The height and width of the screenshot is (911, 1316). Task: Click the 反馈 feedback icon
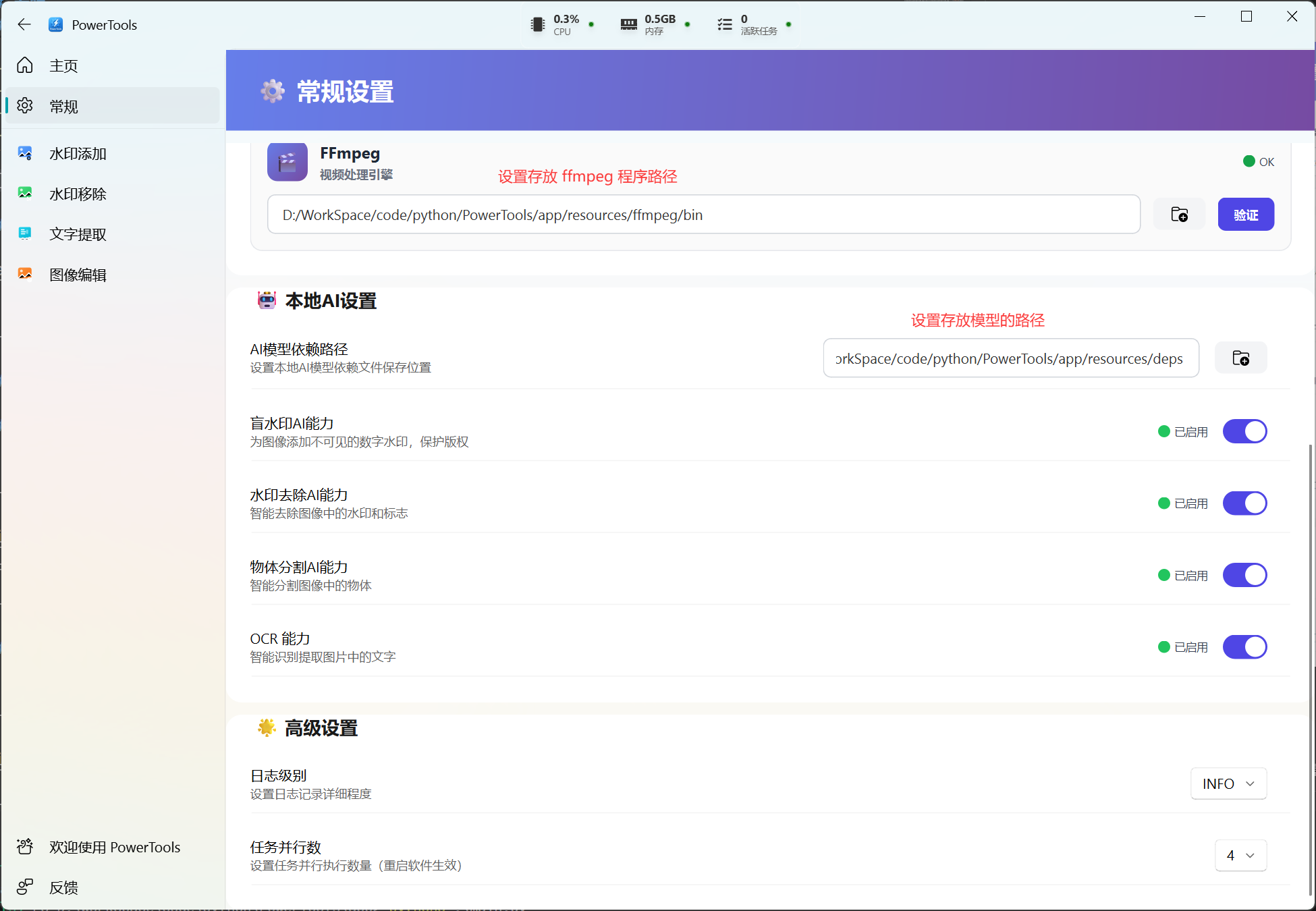tap(25, 887)
